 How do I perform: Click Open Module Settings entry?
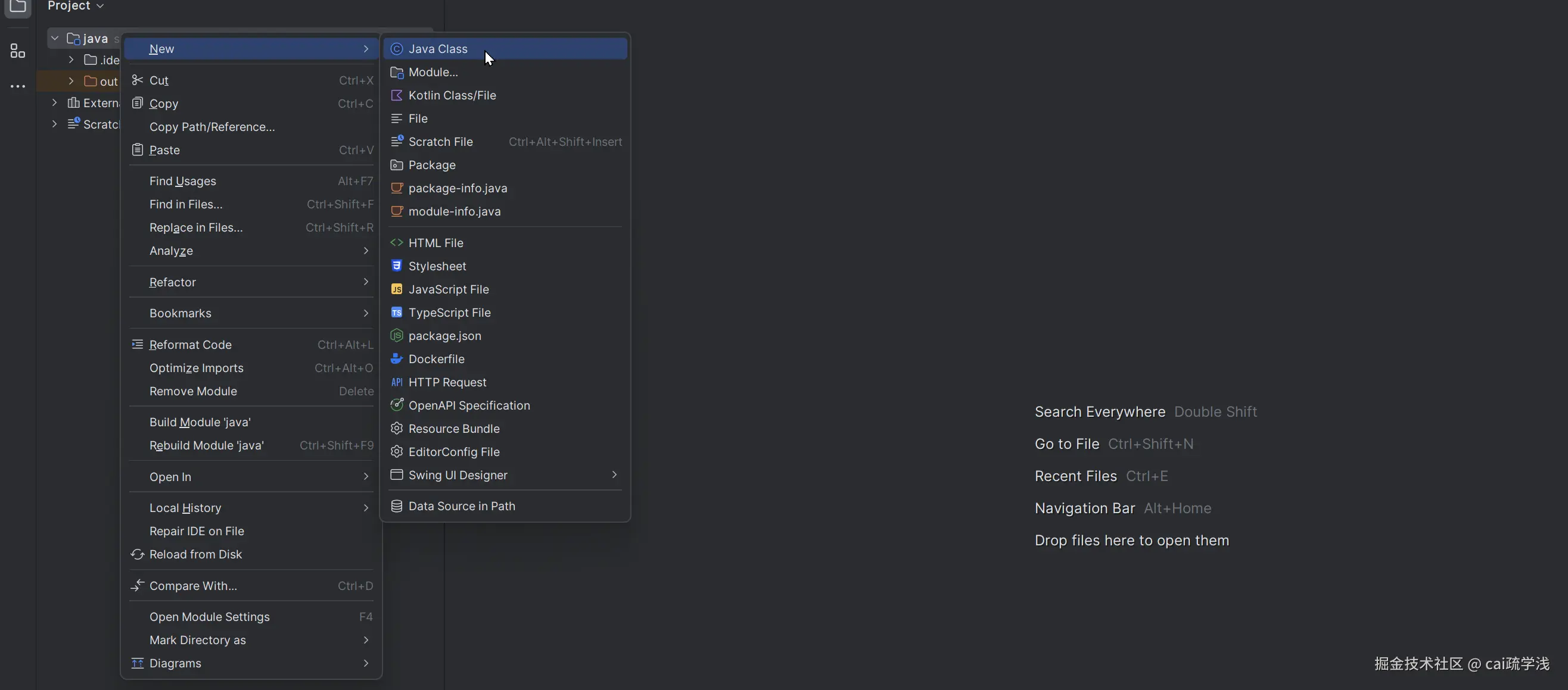coord(209,617)
